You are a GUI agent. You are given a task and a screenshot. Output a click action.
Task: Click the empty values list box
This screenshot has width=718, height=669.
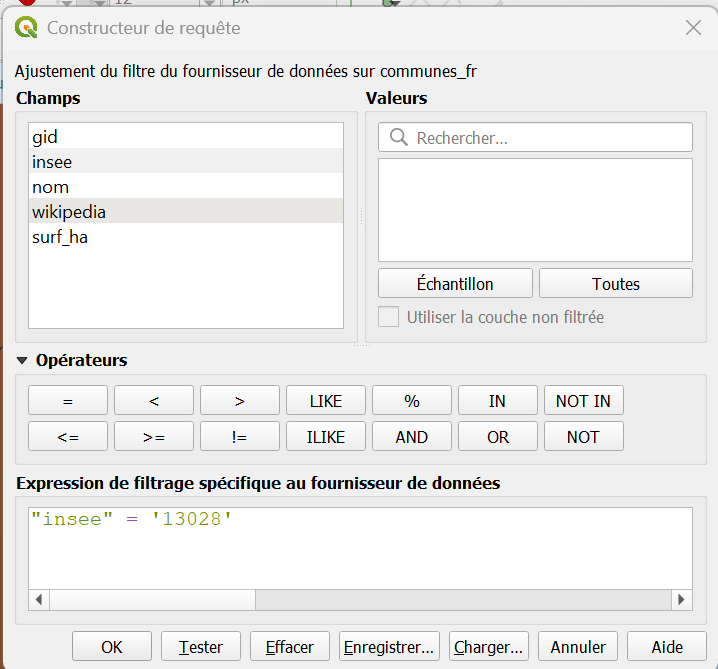pyautogui.click(x=535, y=210)
